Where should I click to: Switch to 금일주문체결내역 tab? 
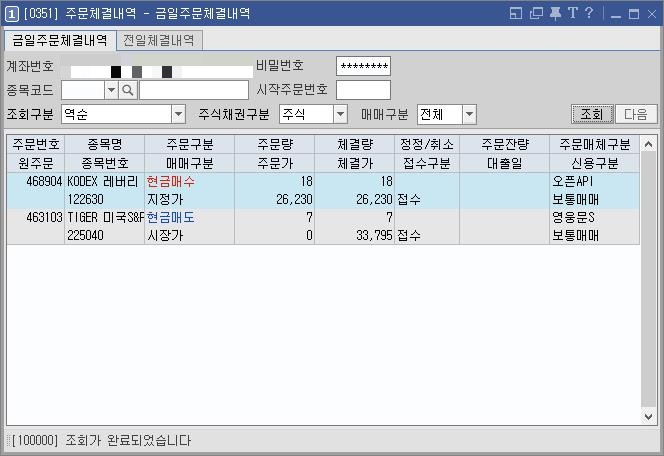tap(60, 41)
